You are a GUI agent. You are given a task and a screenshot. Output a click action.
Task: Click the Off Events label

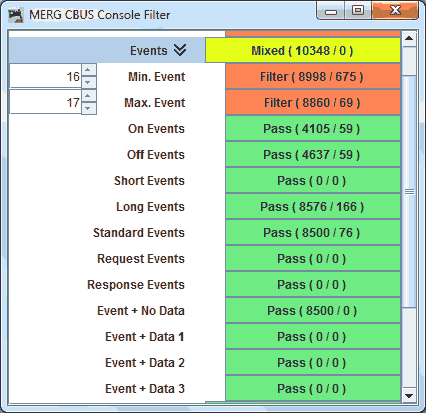156,155
